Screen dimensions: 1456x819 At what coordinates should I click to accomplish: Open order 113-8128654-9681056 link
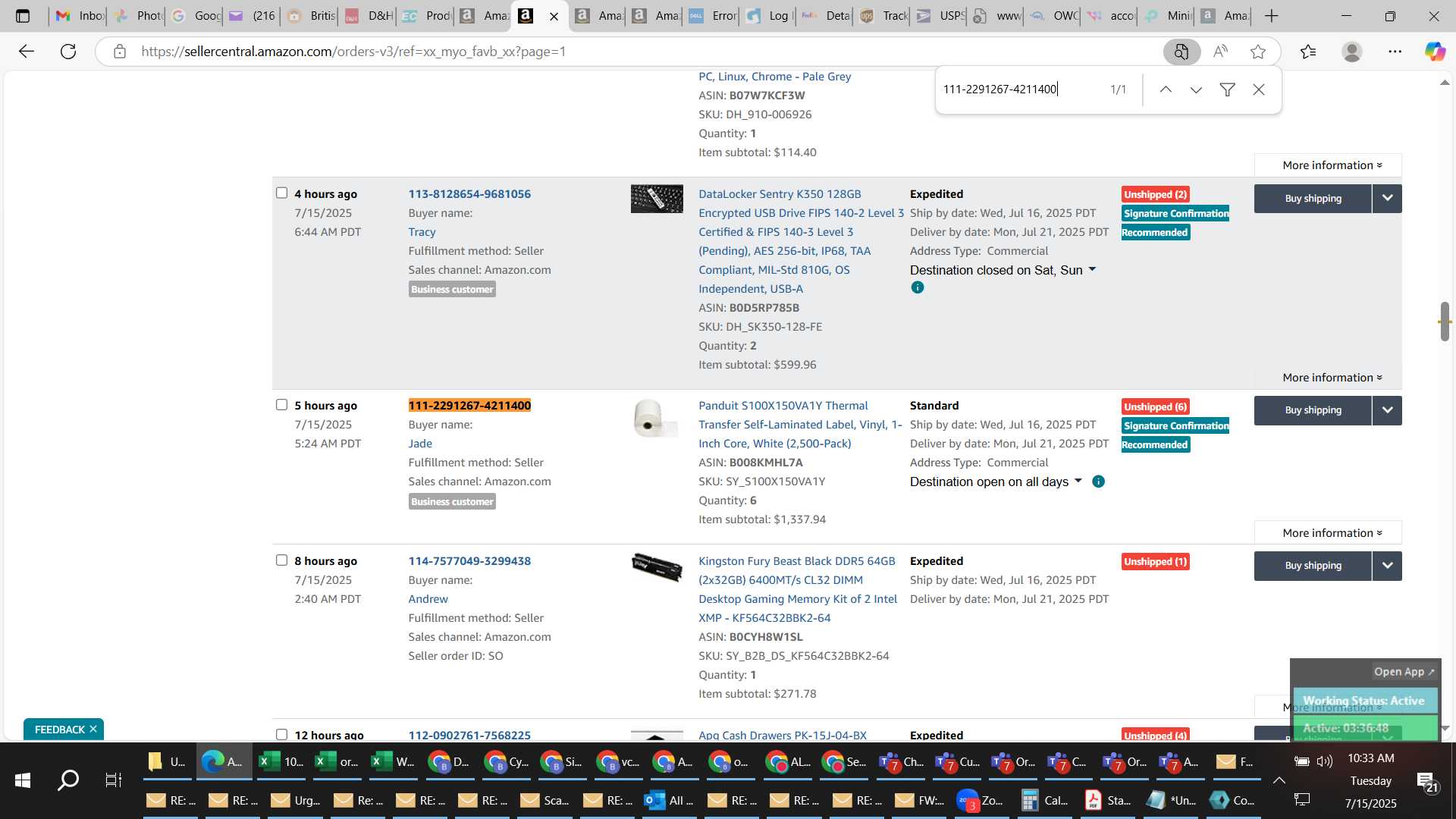[469, 194]
